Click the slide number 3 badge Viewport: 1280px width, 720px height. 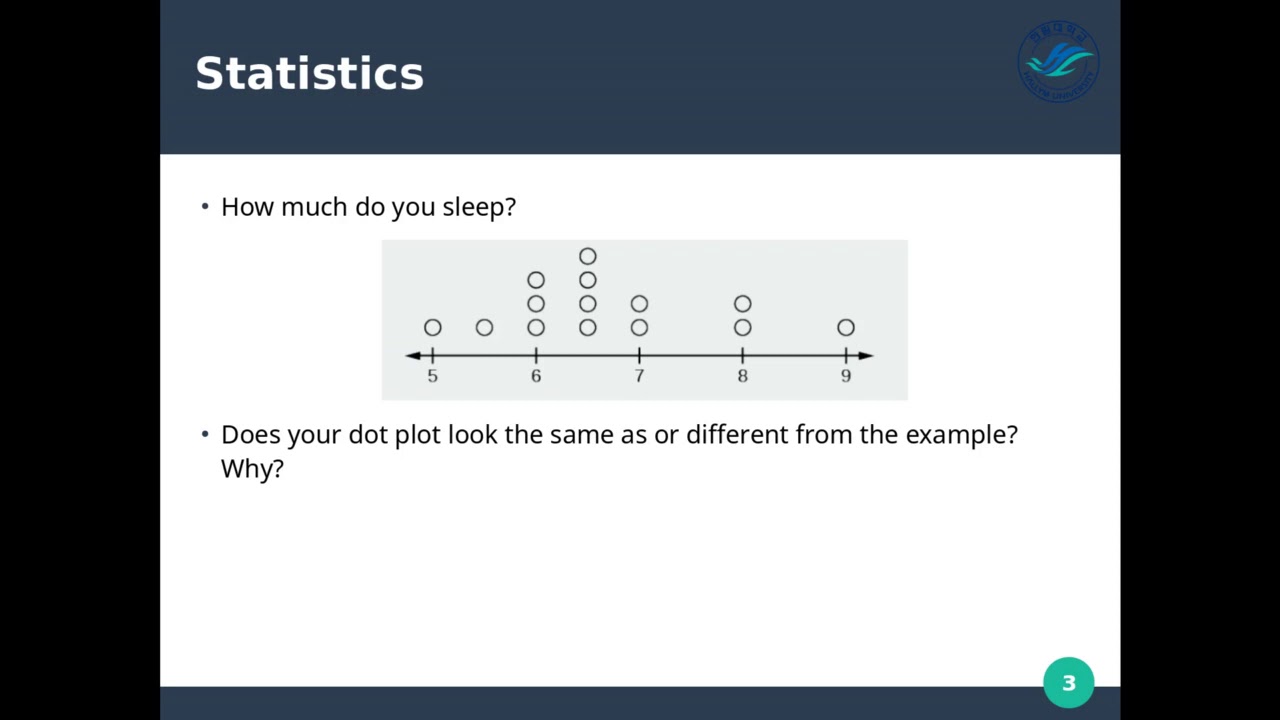point(1068,683)
